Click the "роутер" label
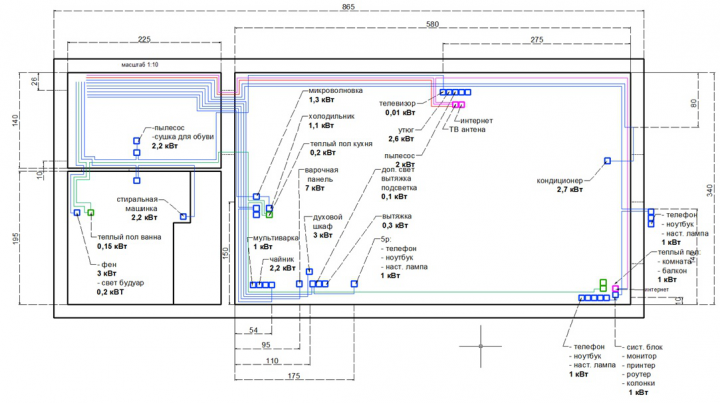This screenshot has width=720, height=403. [x=639, y=374]
